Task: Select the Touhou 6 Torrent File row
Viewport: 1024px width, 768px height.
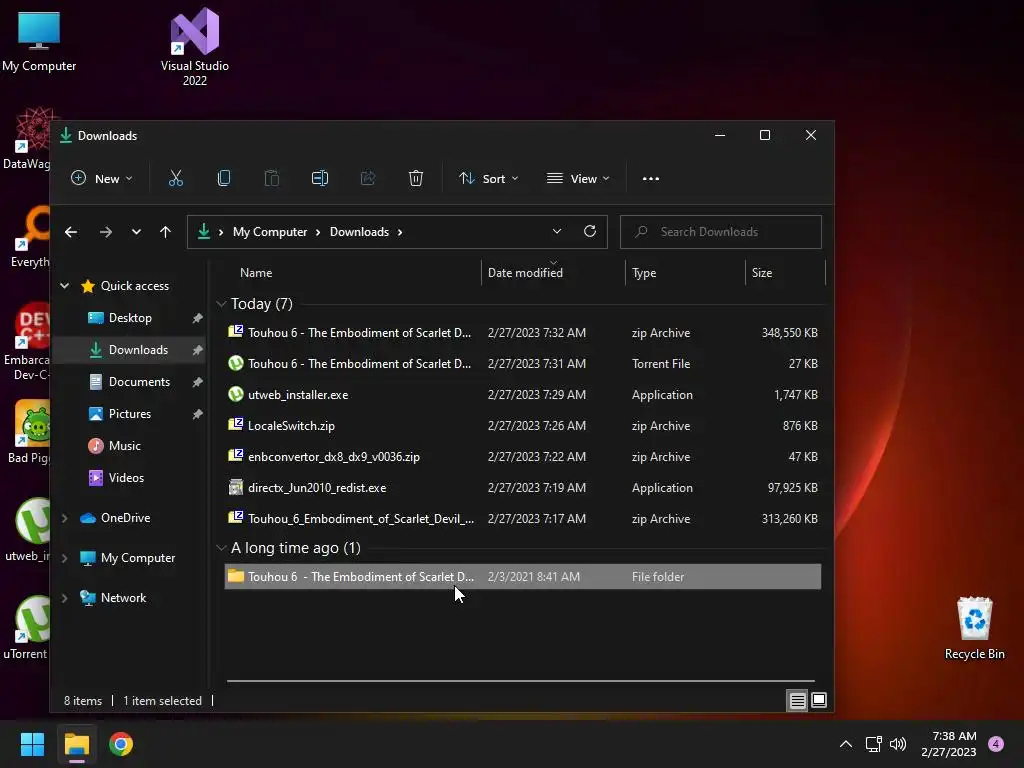Action: (522, 364)
